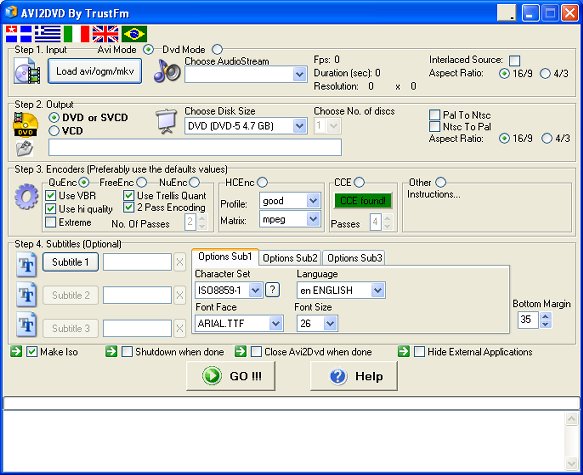
Task: Choose the Italian flag language
Action: (x=76, y=34)
